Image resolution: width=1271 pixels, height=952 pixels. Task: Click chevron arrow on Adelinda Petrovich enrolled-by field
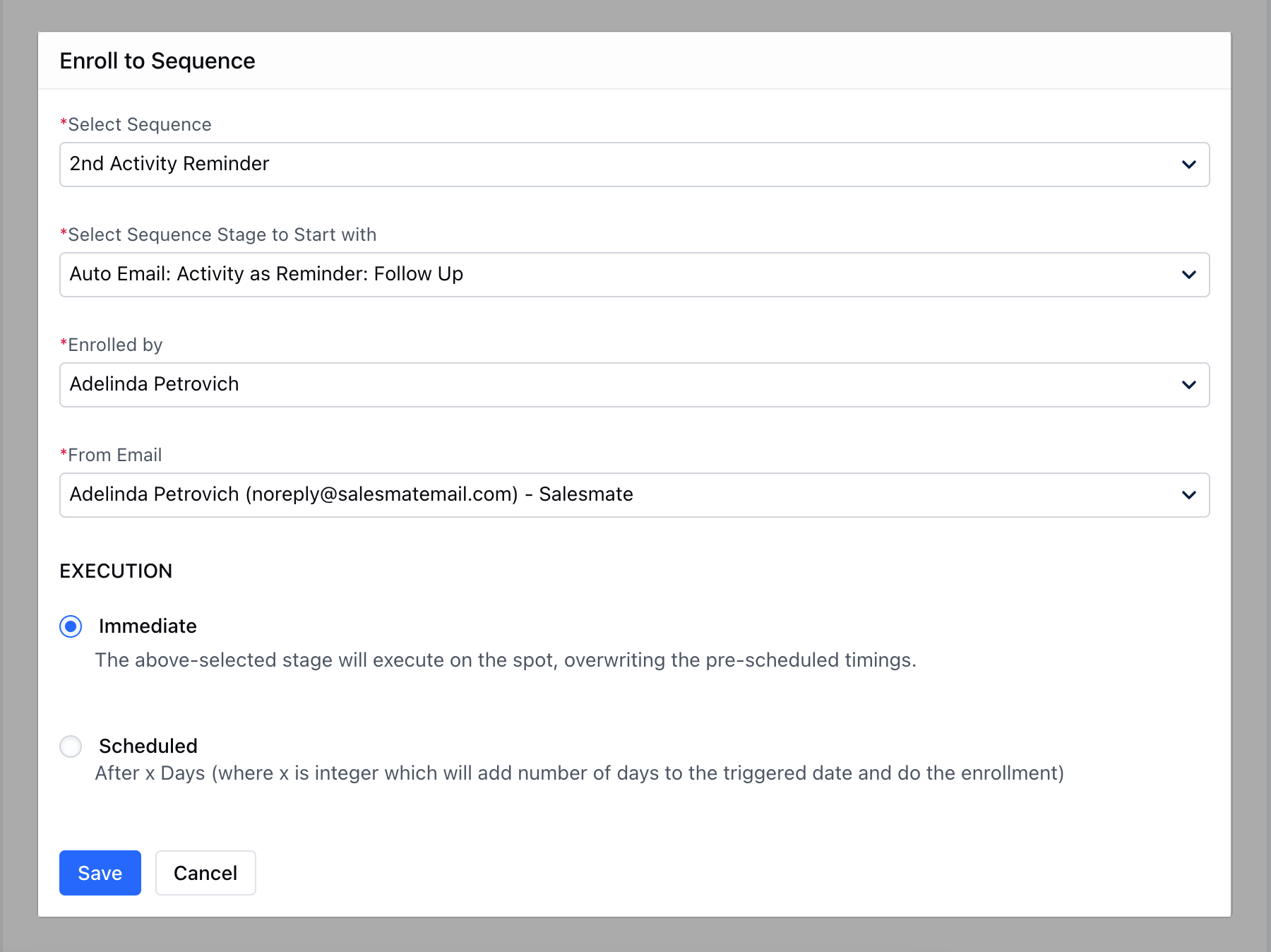point(1189,385)
